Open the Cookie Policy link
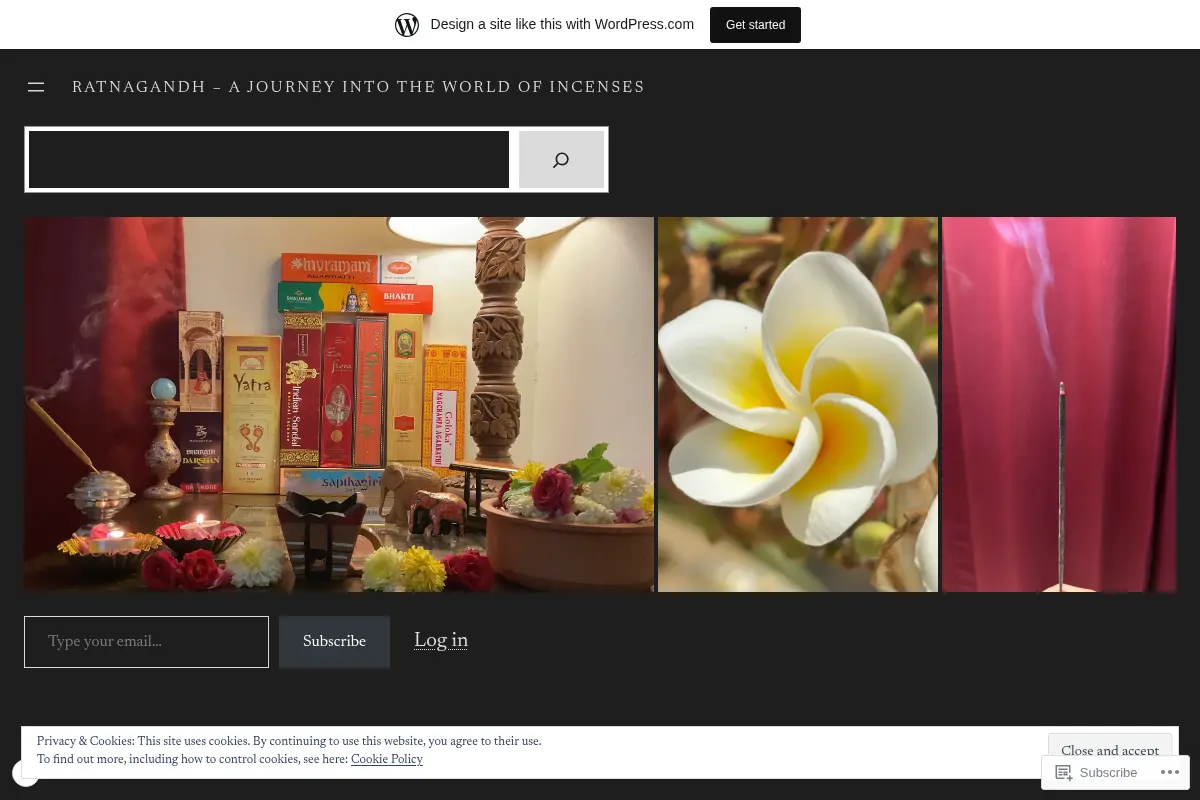Image resolution: width=1200 pixels, height=800 pixels. point(387,760)
